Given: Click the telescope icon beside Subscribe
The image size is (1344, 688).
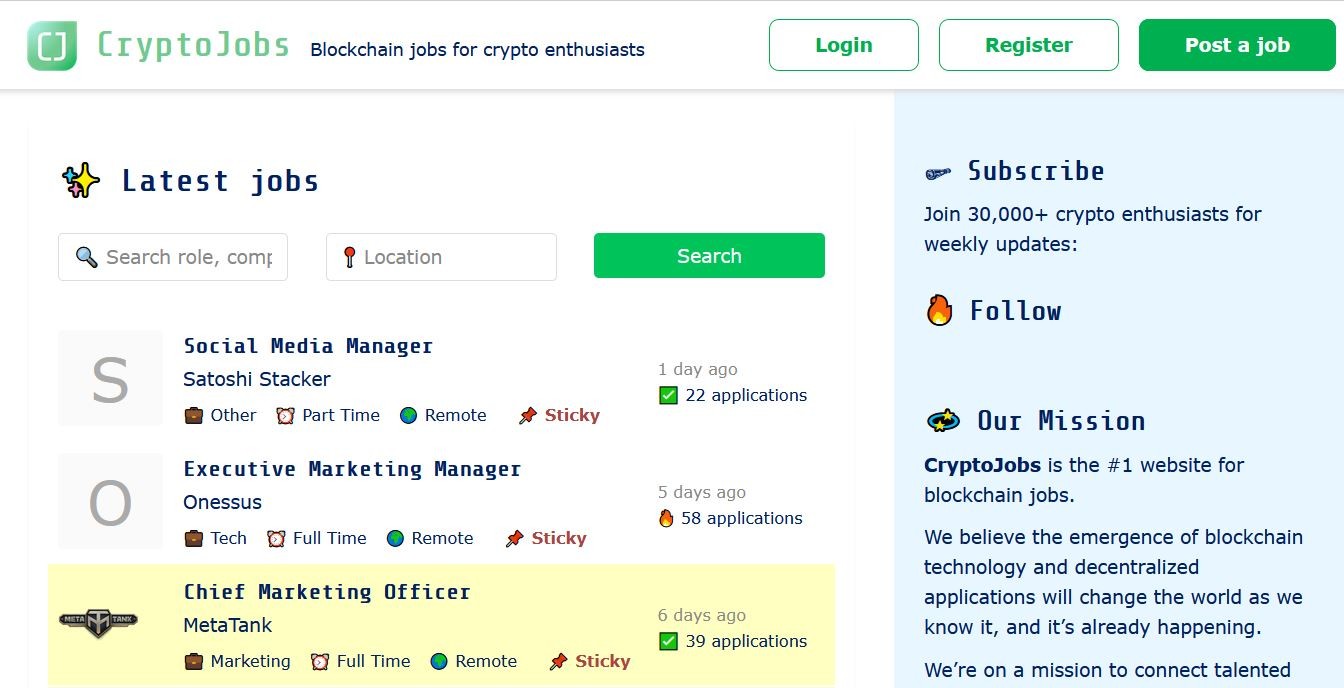Looking at the screenshot, I should point(938,173).
